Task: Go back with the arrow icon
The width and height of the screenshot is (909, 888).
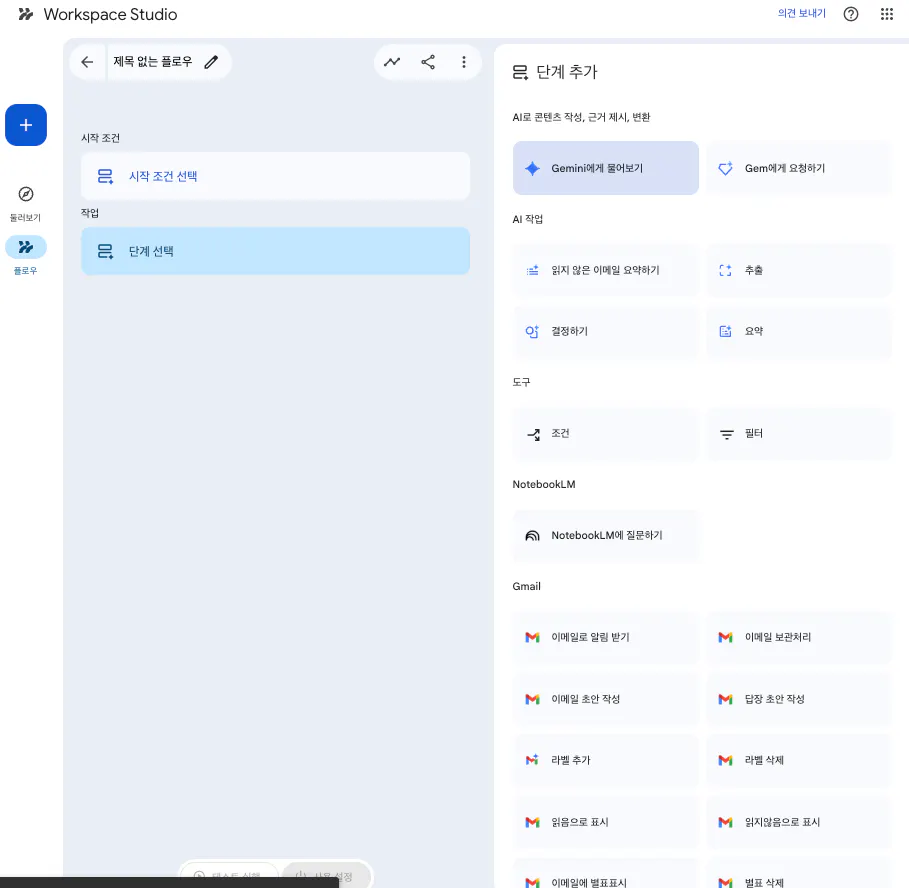Action: pos(87,62)
